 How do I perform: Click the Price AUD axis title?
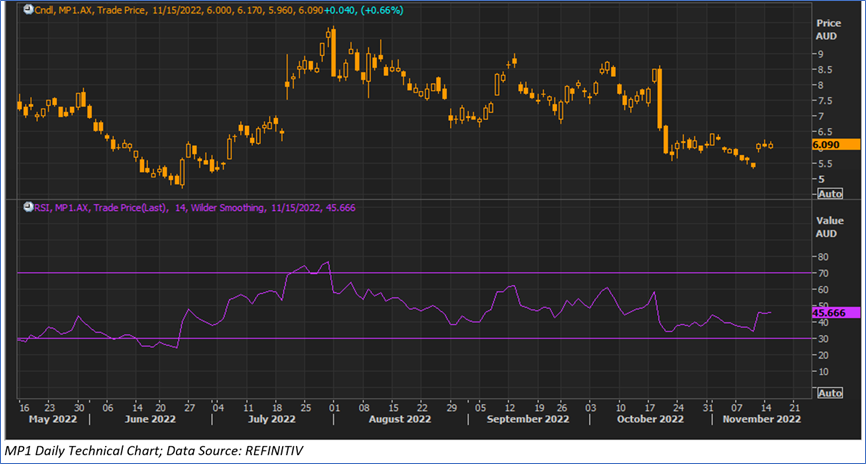828,30
